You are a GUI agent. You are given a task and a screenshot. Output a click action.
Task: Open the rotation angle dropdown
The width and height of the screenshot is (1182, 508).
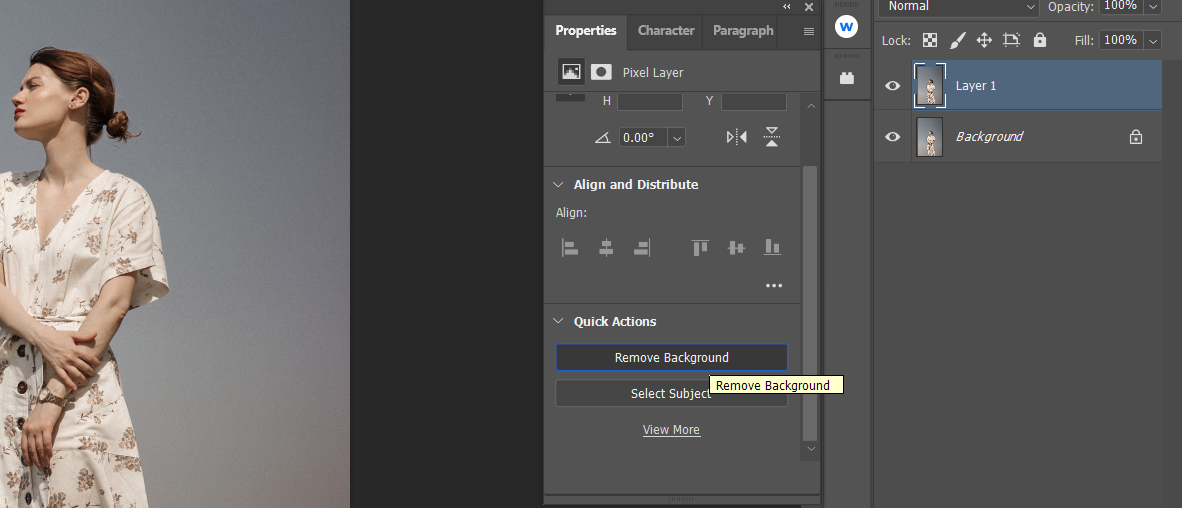coord(677,138)
